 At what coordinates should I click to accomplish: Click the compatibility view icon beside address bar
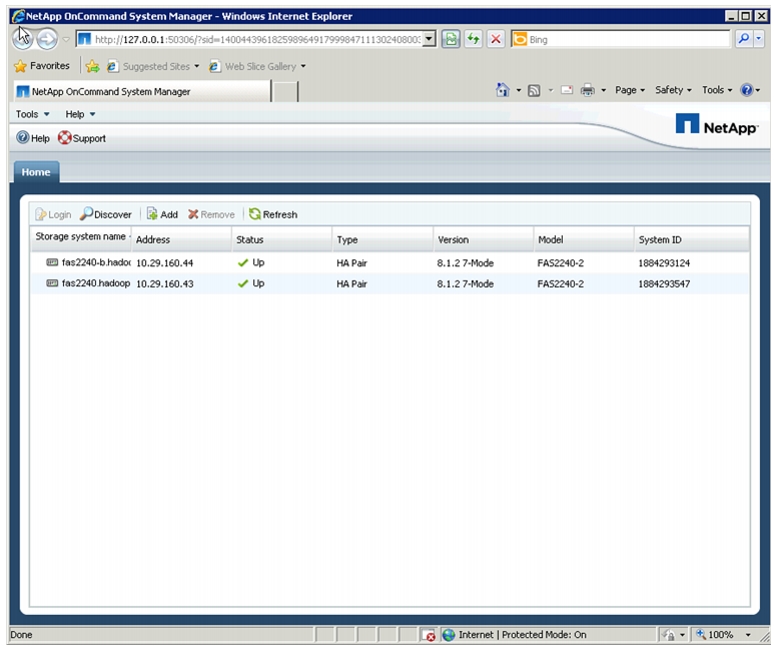pos(451,39)
